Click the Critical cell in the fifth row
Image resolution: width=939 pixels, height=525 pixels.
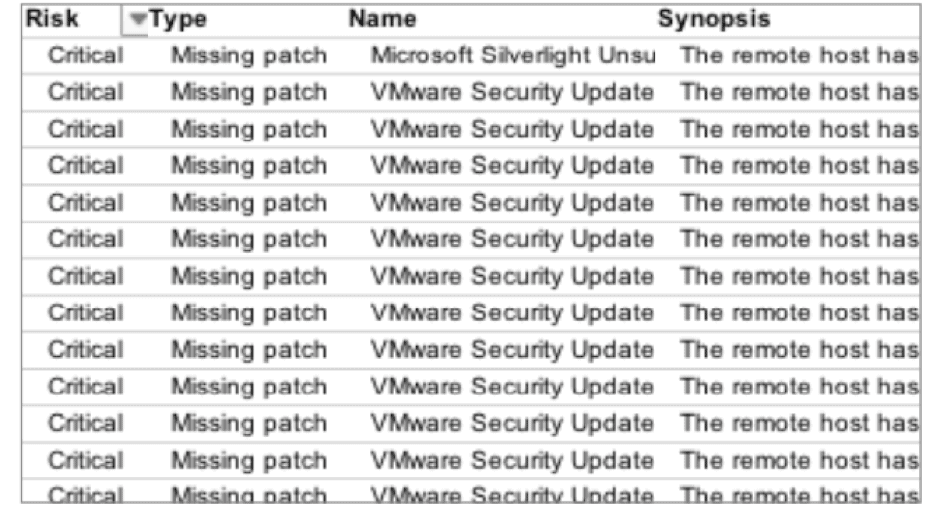86,203
